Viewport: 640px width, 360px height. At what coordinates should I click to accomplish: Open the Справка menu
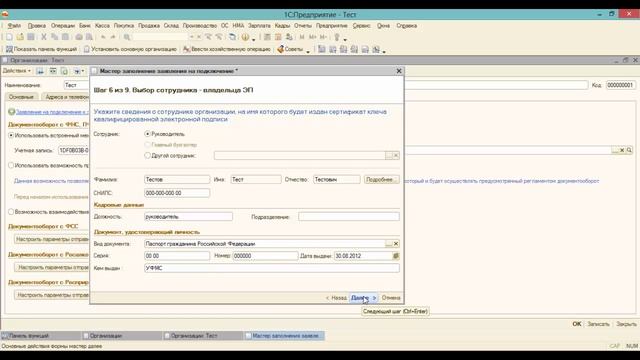407,26
